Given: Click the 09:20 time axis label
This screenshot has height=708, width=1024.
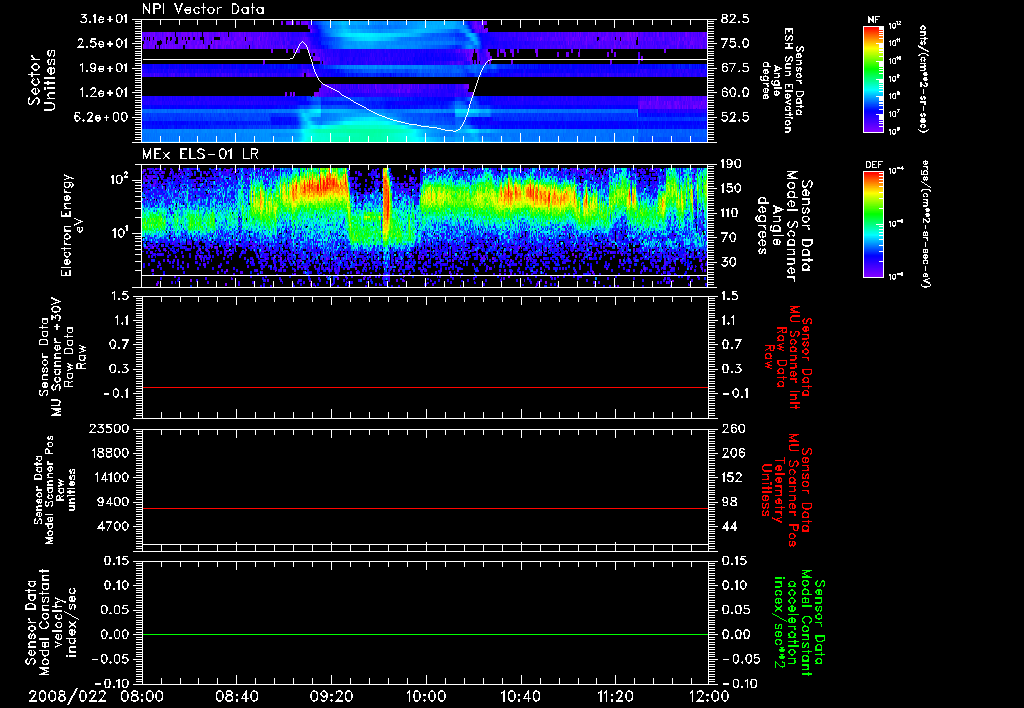Looking at the screenshot, I should pyautogui.click(x=331, y=696).
